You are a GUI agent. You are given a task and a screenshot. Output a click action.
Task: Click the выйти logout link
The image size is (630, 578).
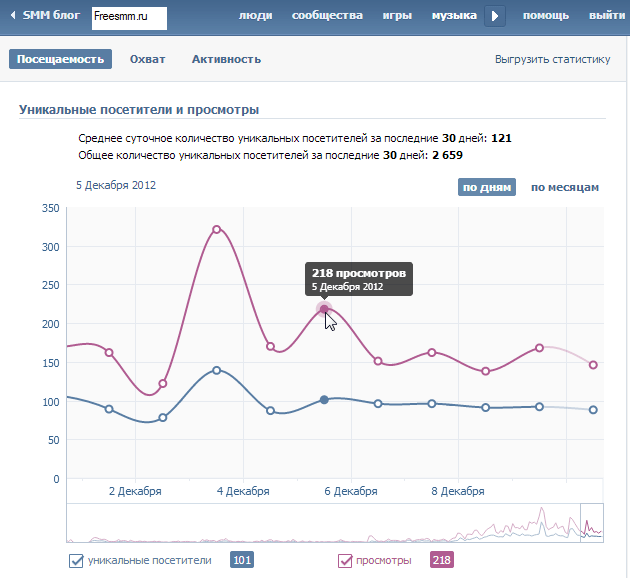click(x=607, y=16)
